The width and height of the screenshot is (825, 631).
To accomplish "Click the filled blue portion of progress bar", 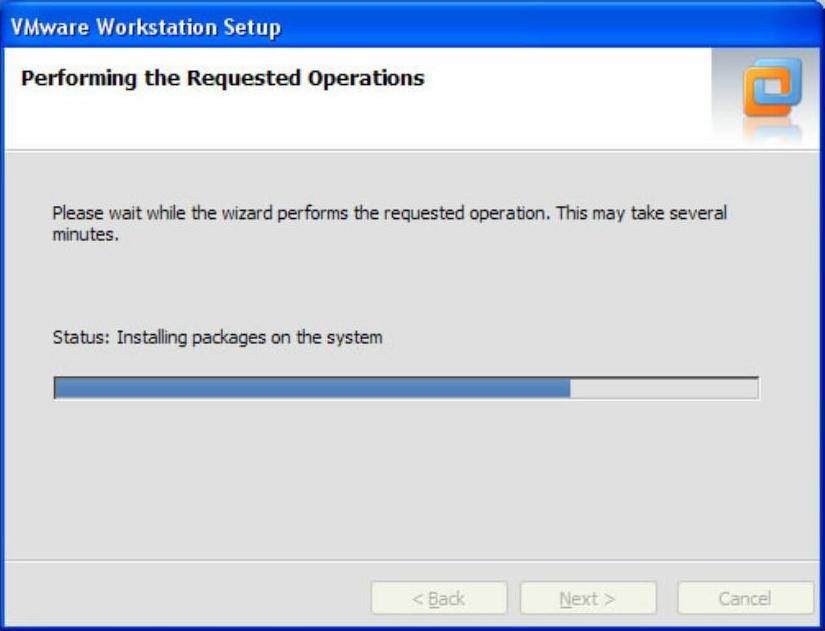I will 313,388.
